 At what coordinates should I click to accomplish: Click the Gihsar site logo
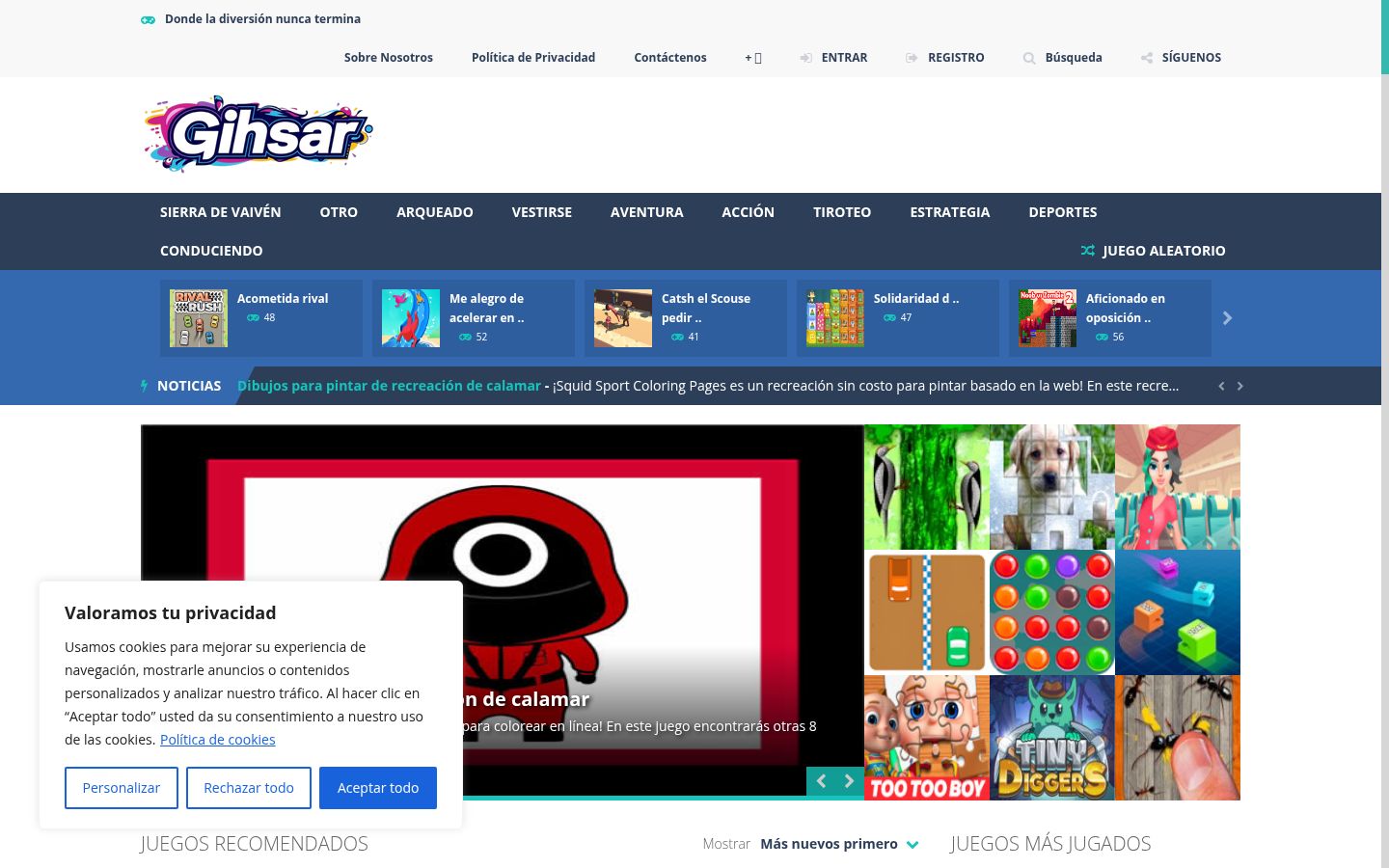click(258, 134)
